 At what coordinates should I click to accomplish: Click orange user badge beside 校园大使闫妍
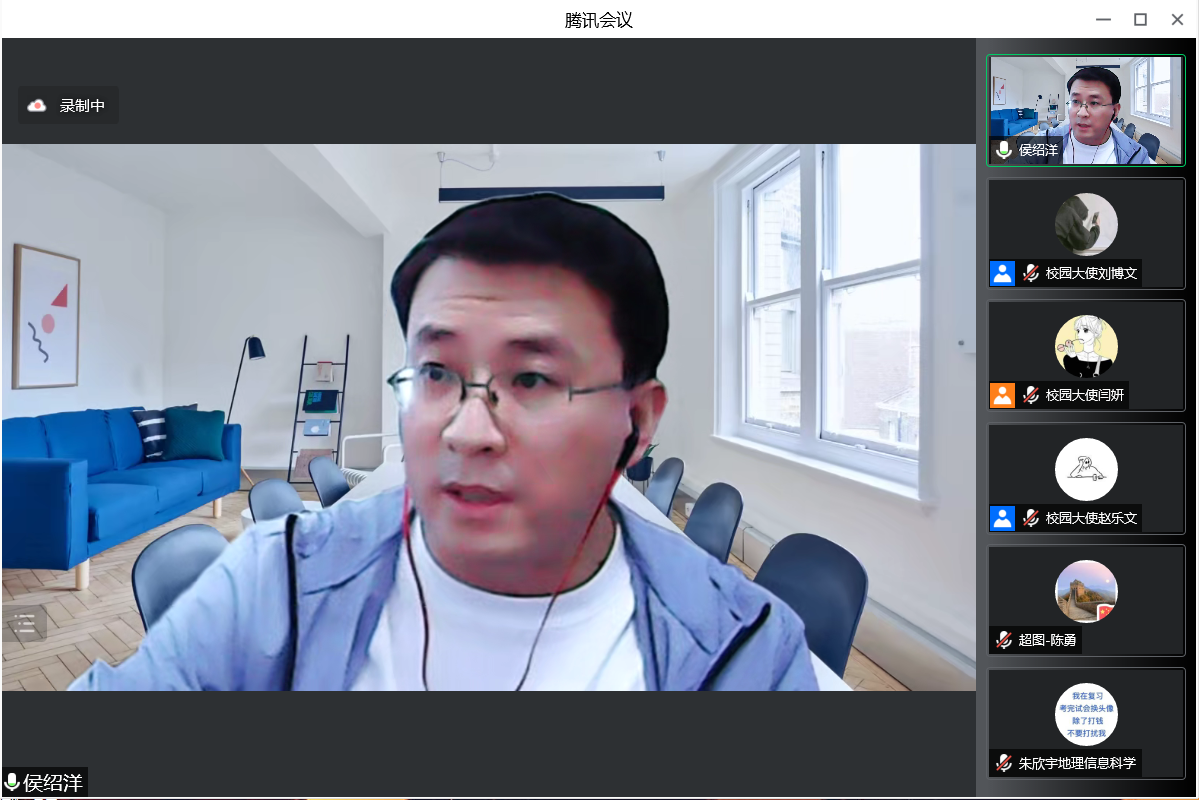1002,395
